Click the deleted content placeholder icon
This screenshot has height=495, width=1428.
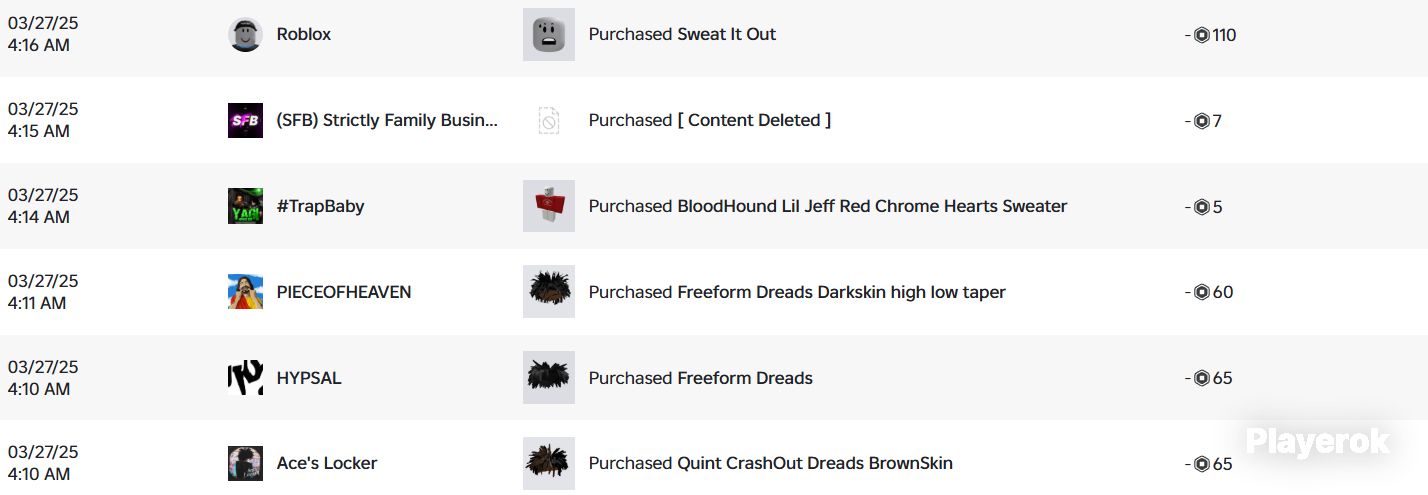pyautogui.click(x=548, y=120)
